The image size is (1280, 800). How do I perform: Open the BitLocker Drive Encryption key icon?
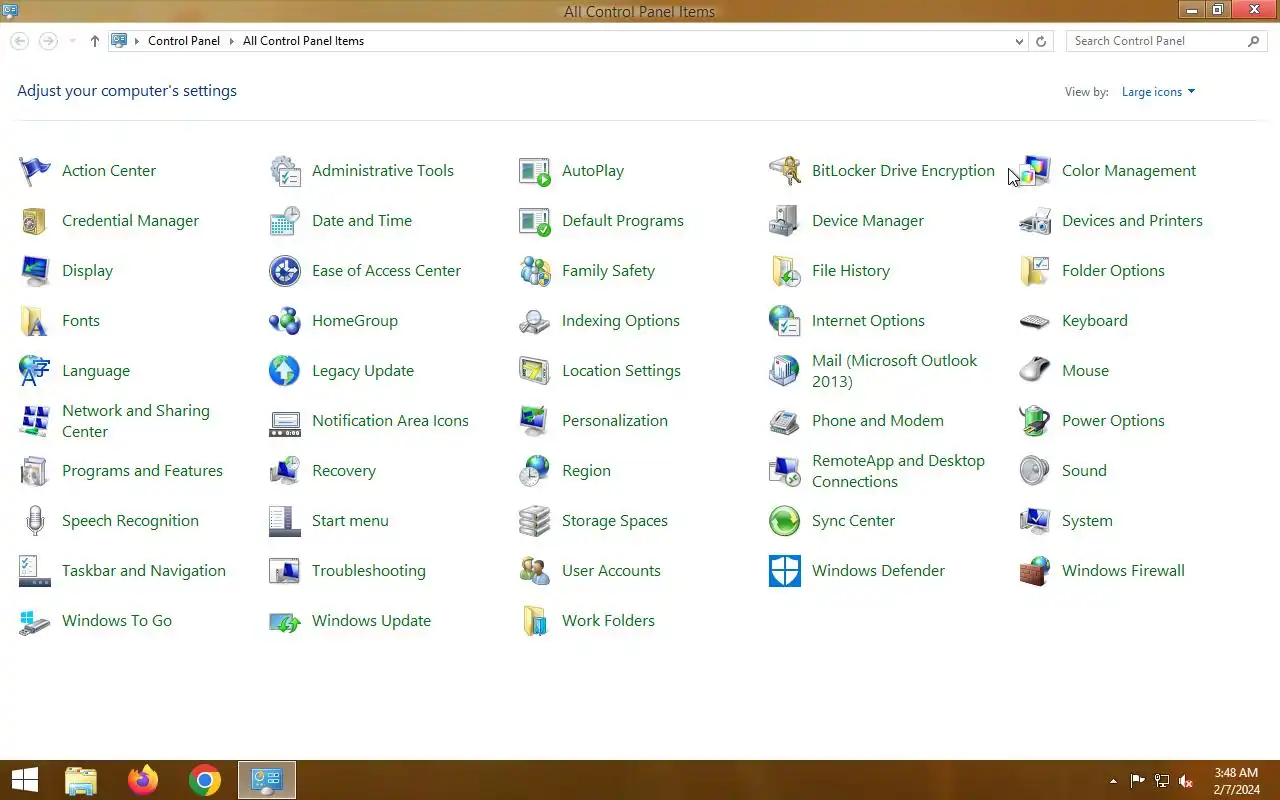pos(785,171)
